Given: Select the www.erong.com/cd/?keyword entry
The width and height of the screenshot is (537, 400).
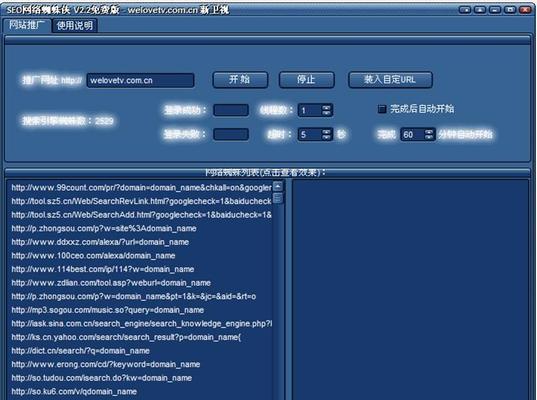Looking at the screenshot, I should (x=141, y=364).
